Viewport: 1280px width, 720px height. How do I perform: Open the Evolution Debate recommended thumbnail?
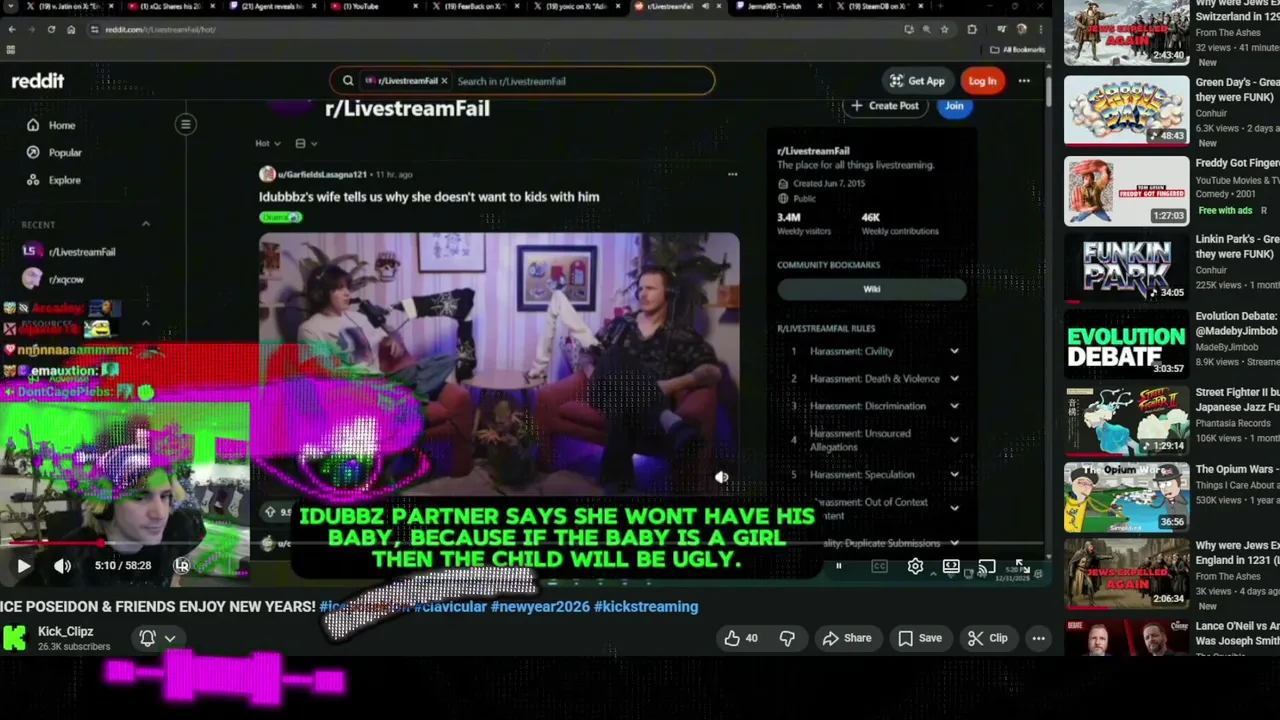[x=1126, y=343]
